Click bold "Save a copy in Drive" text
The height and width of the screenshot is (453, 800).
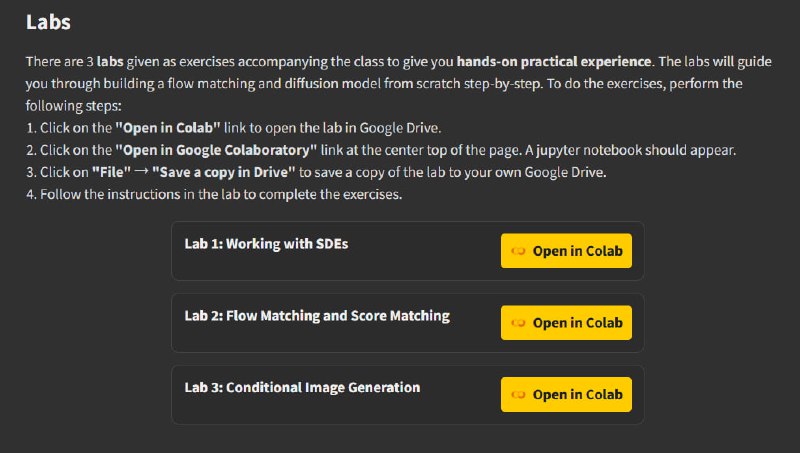click(x=223, y=172)
